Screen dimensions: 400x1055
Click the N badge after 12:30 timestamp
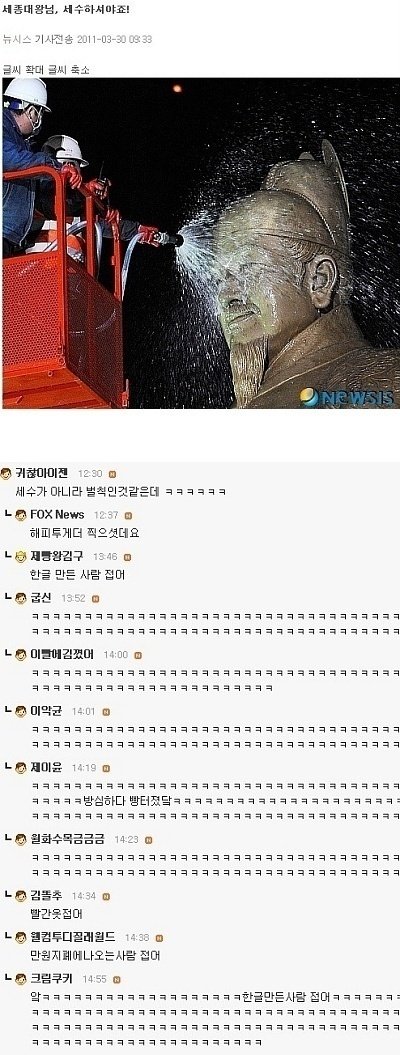tap(112, 474)
